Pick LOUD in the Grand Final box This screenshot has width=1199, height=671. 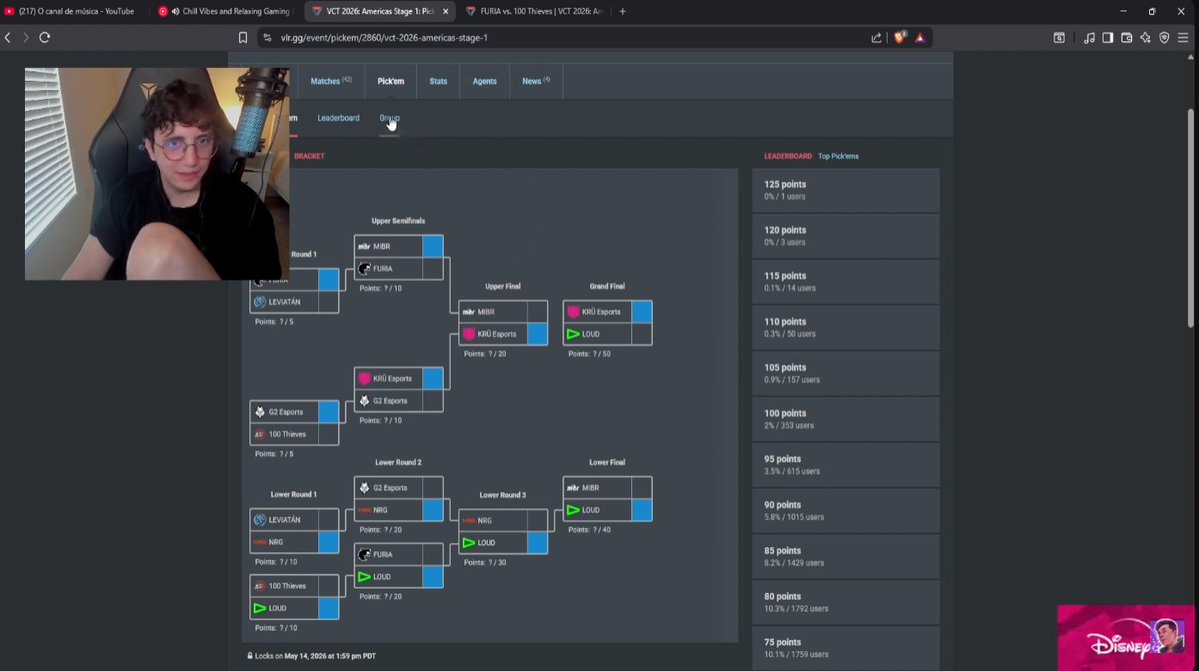point(607,334)
